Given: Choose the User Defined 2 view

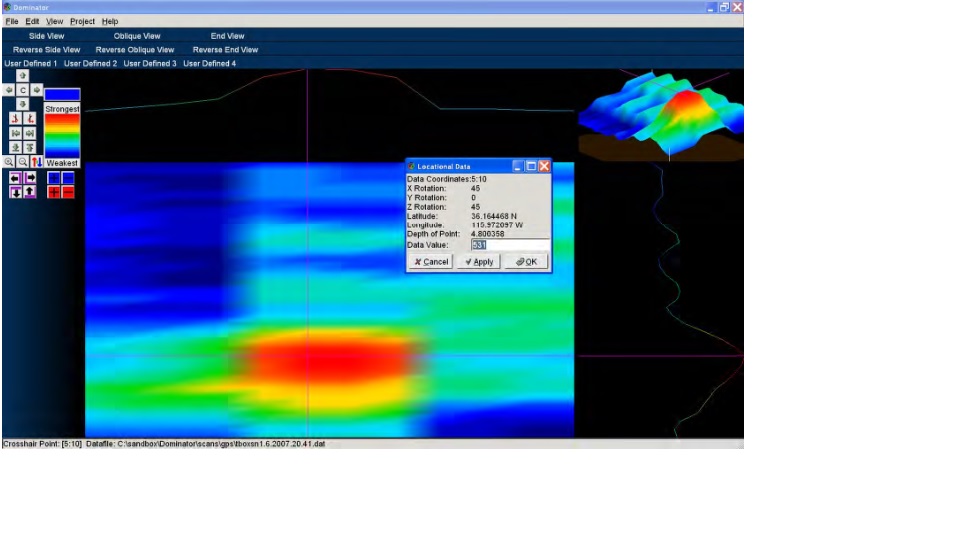Looking at the screenshot, I should (x=90, y=63).
